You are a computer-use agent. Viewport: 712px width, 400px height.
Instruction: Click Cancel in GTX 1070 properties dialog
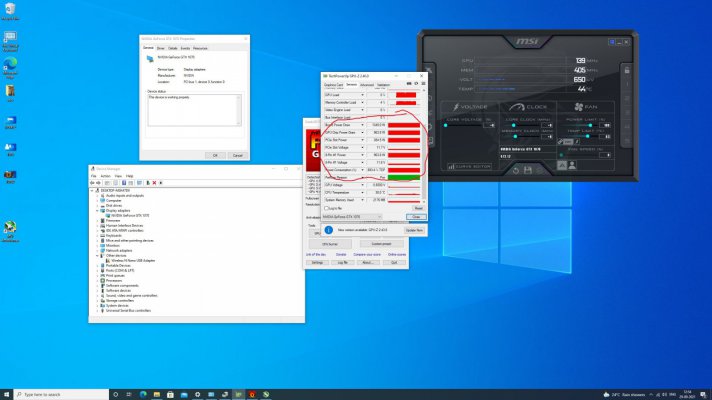coord(237,155)
